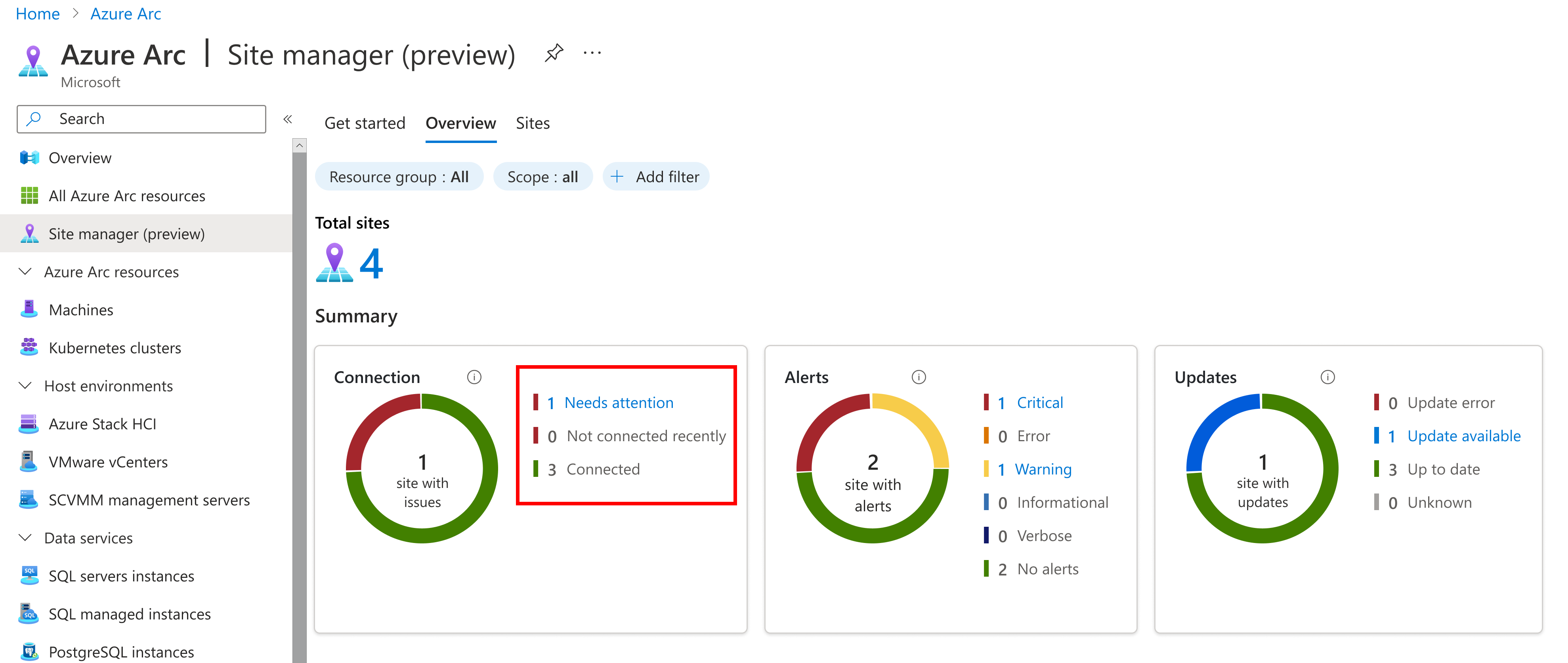Image resolution: width=1568 pixels, height=663 pixels.
Task: Click the '0 Verbose' legend entry
Action: 1028,536
